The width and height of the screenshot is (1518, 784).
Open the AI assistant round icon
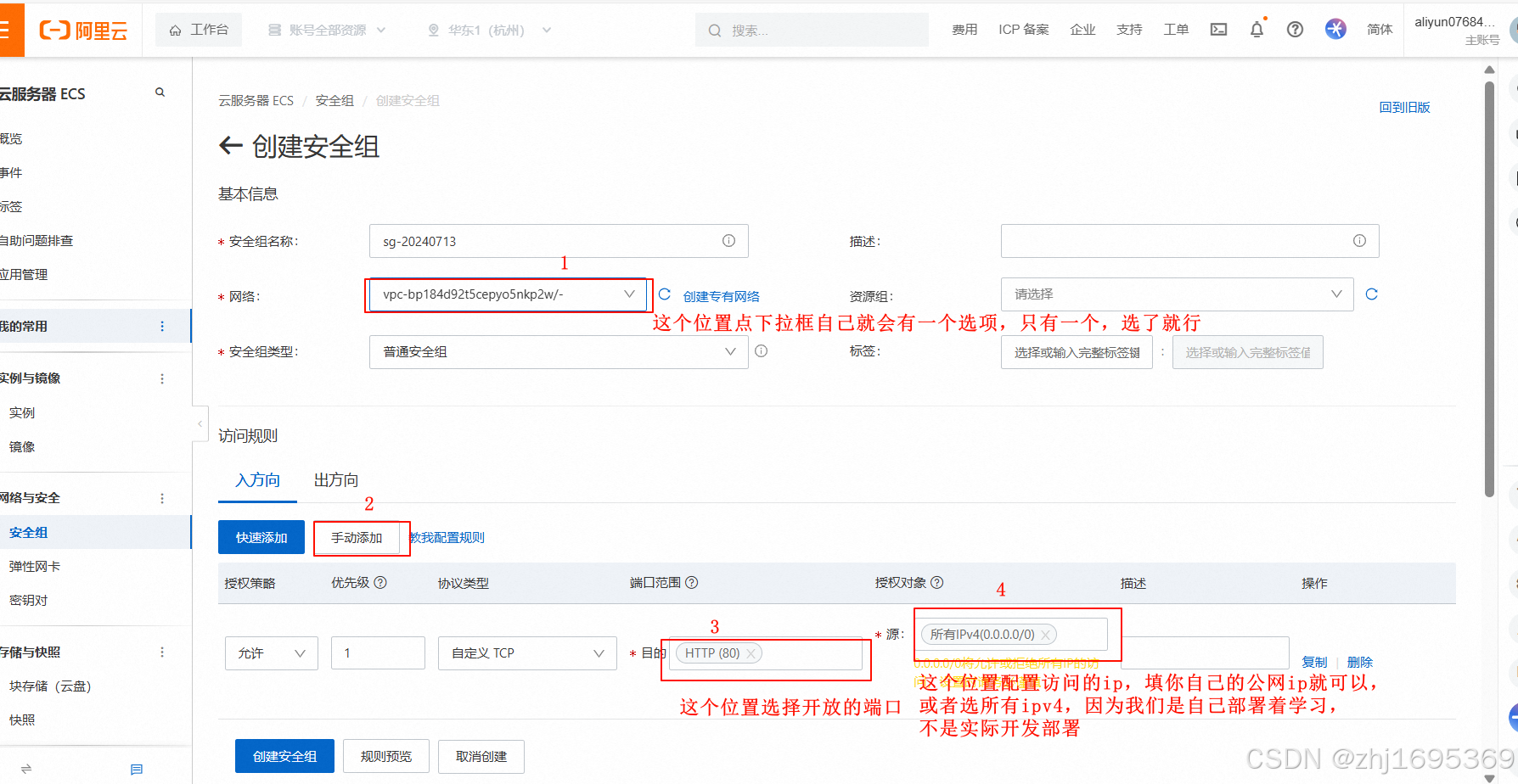pos(1335,29)
